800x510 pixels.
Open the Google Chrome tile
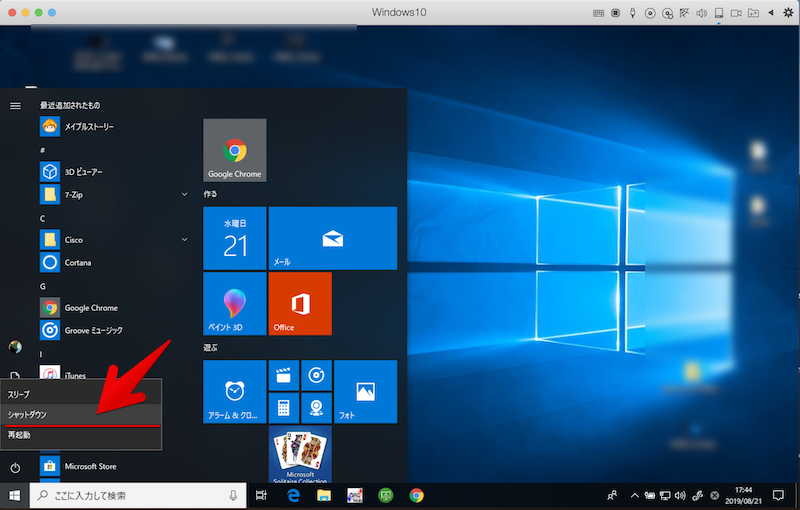tap(234, 150)
